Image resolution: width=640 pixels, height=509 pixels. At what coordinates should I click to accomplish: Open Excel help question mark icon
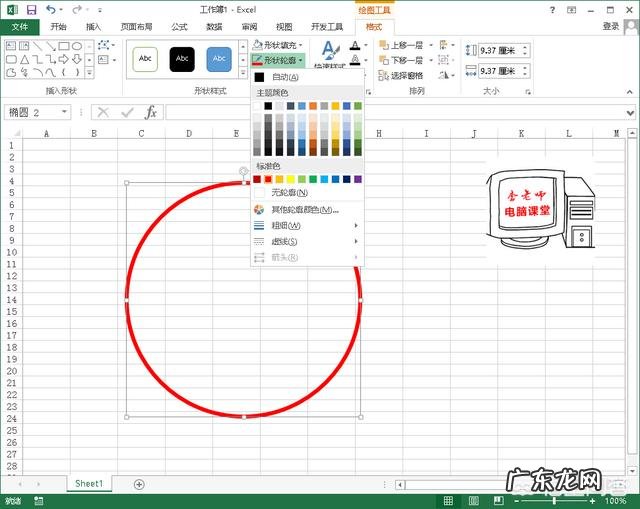pyautogui.click(x=552, y=10)
